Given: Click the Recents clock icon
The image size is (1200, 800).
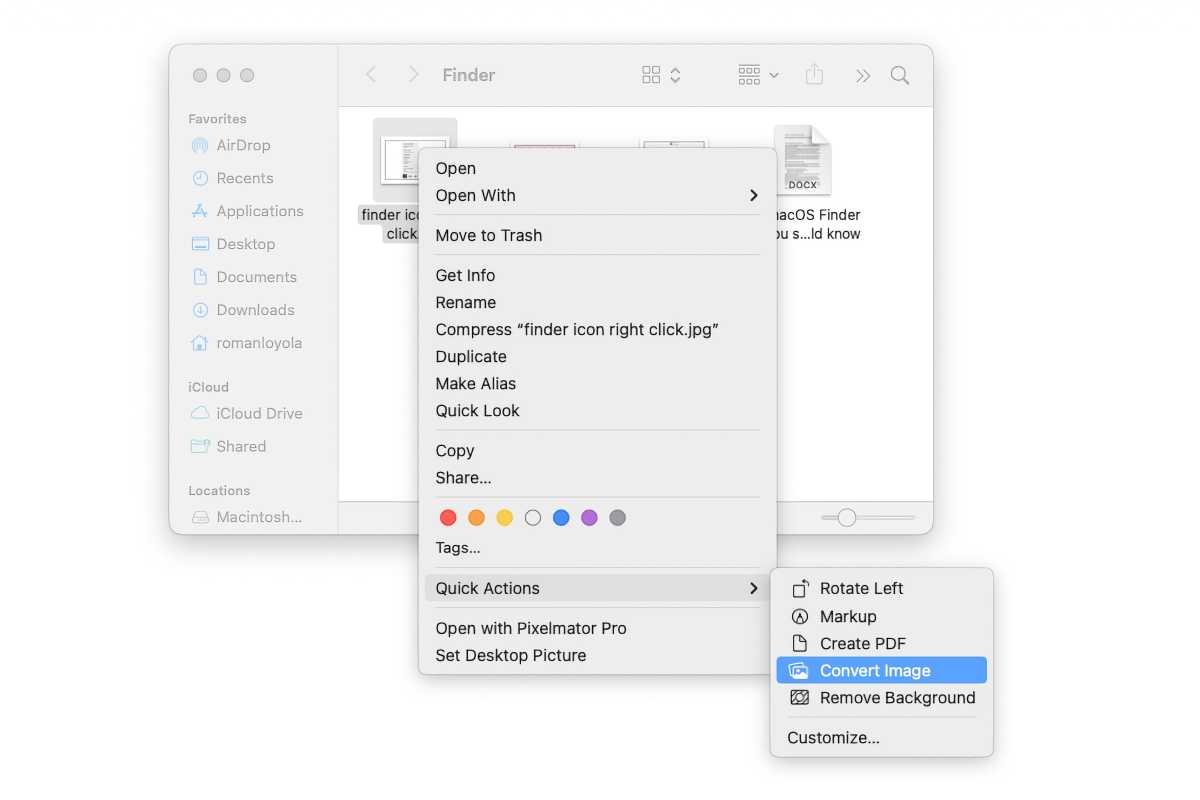Looking at the screenshot, I should [x=200, y=178].
